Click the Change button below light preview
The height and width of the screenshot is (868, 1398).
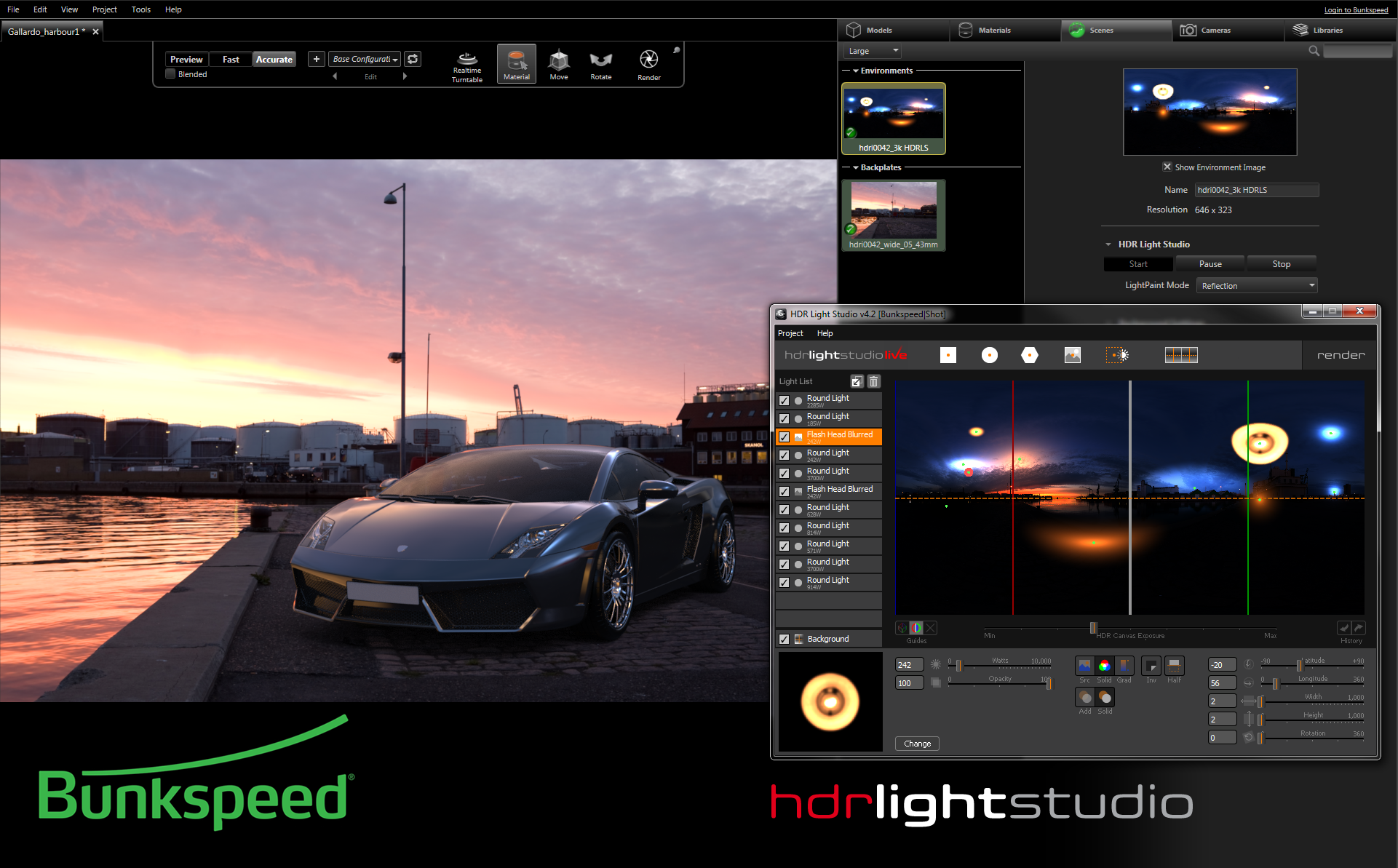pos(917,744)
